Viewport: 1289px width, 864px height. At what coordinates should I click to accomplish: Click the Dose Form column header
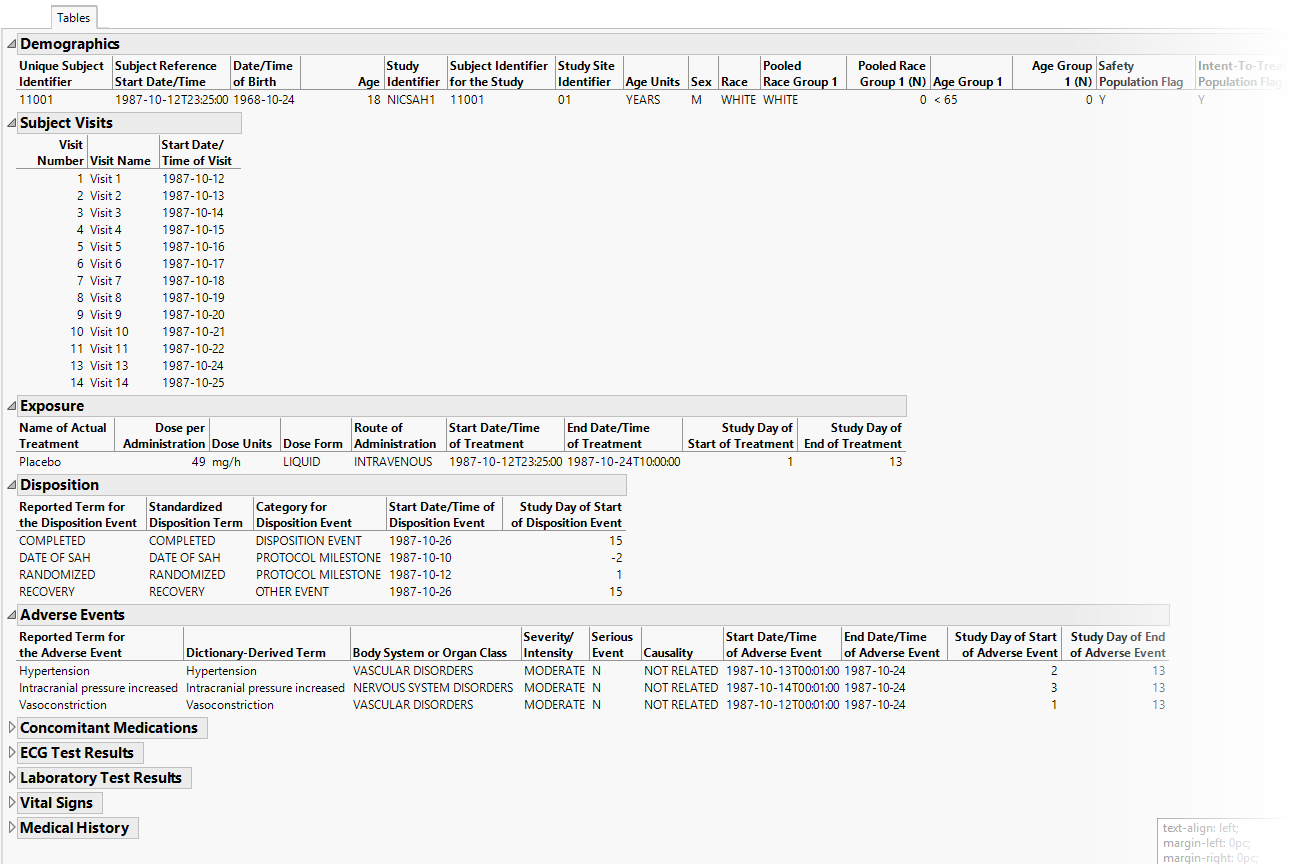(311, 443)
